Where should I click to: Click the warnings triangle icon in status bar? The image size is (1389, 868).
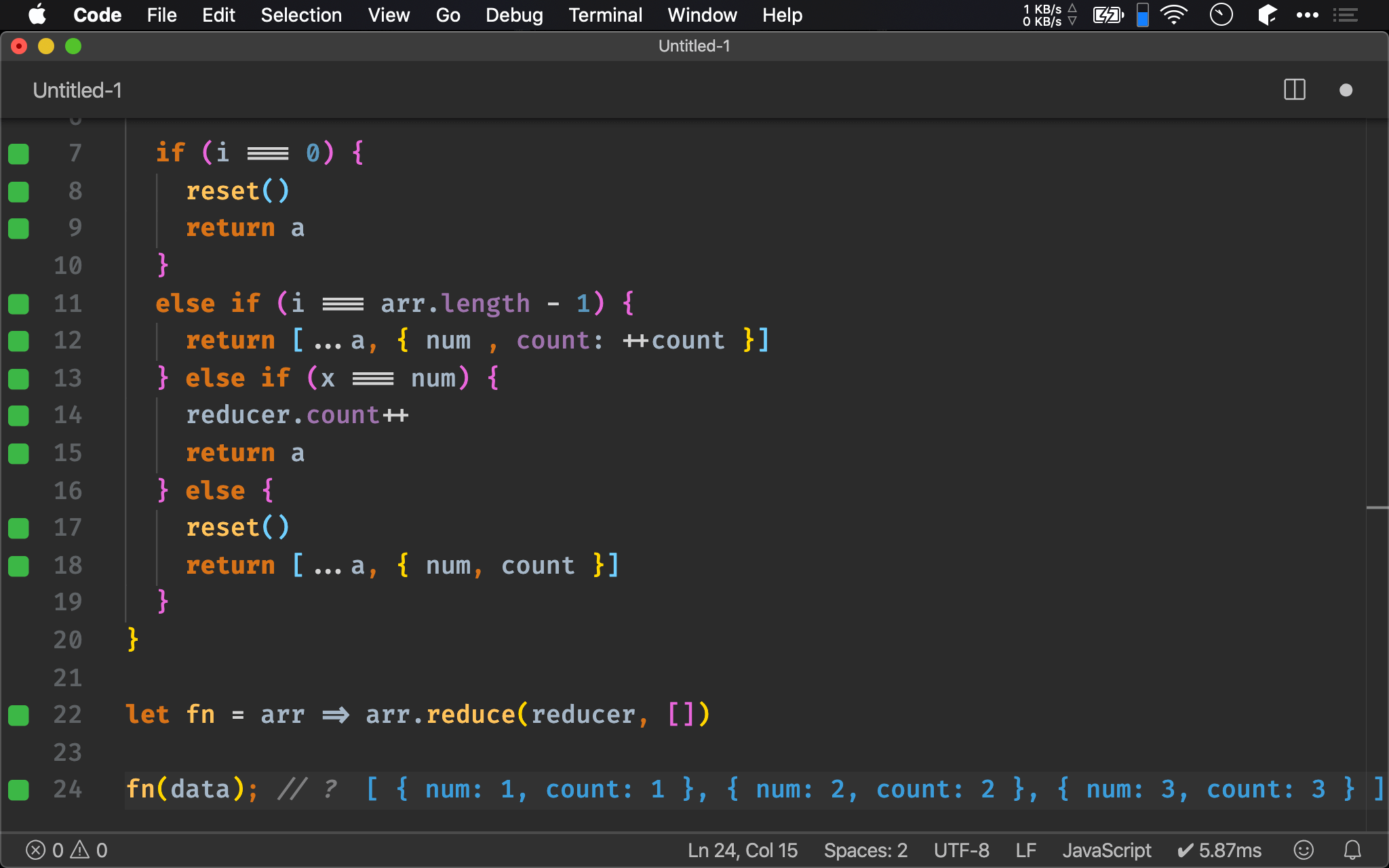[80, 850]
